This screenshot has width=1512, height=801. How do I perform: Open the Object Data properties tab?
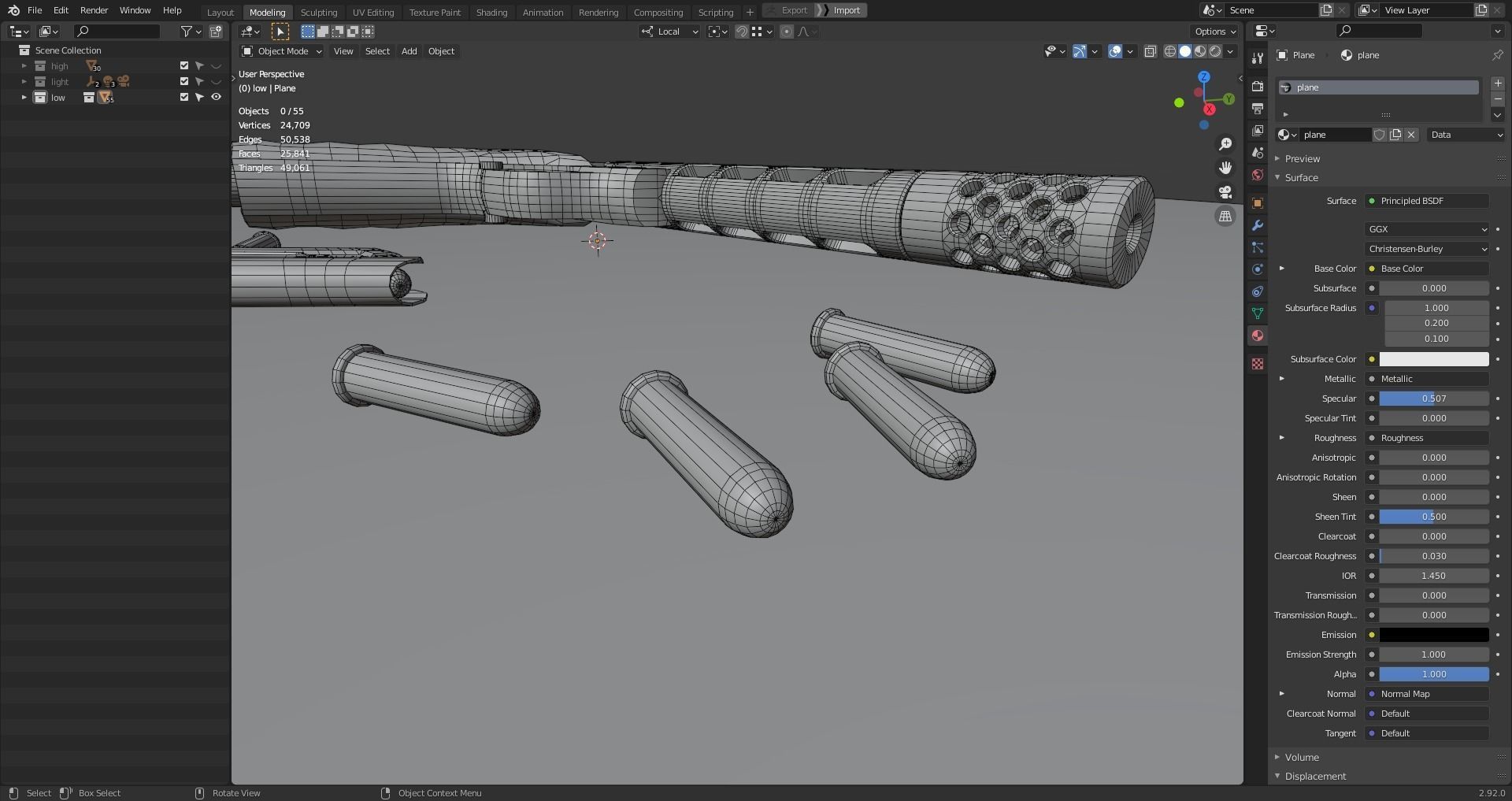tap(1258, 313)
